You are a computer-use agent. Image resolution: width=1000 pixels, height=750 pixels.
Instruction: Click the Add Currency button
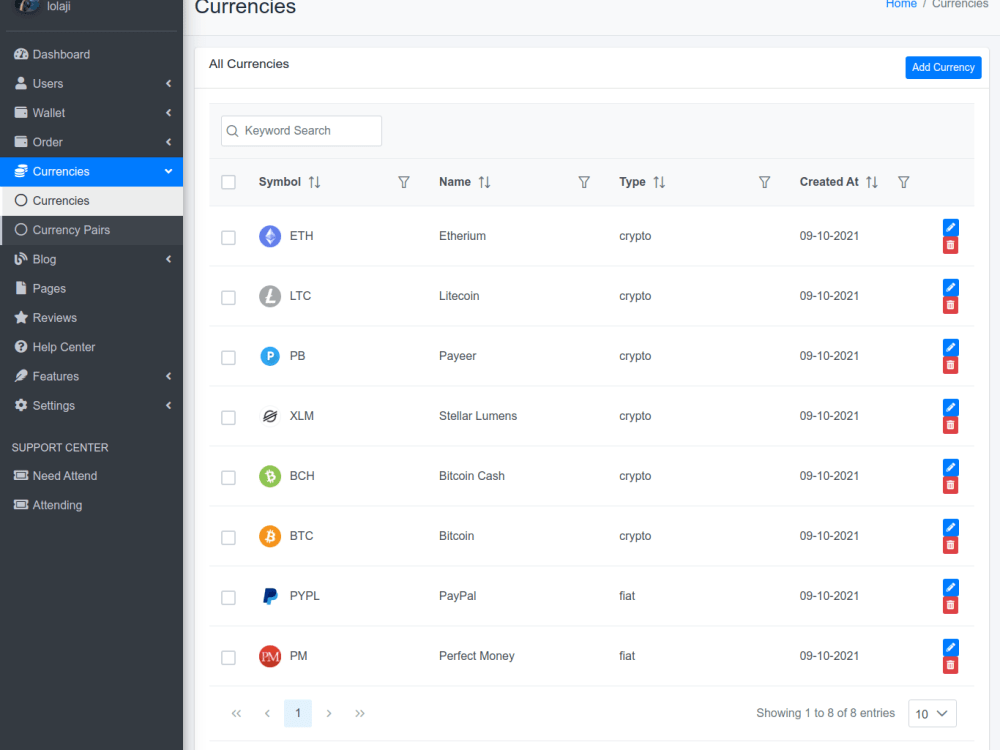943,67
